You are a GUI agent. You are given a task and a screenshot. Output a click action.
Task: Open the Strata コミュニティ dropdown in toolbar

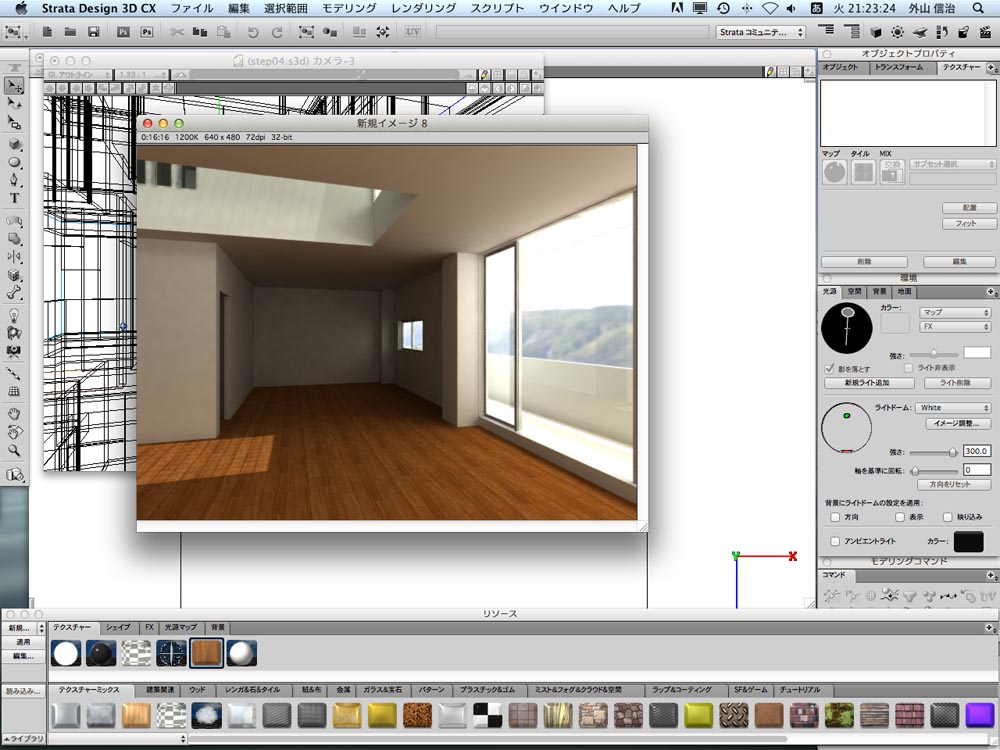tap(761, 32)
